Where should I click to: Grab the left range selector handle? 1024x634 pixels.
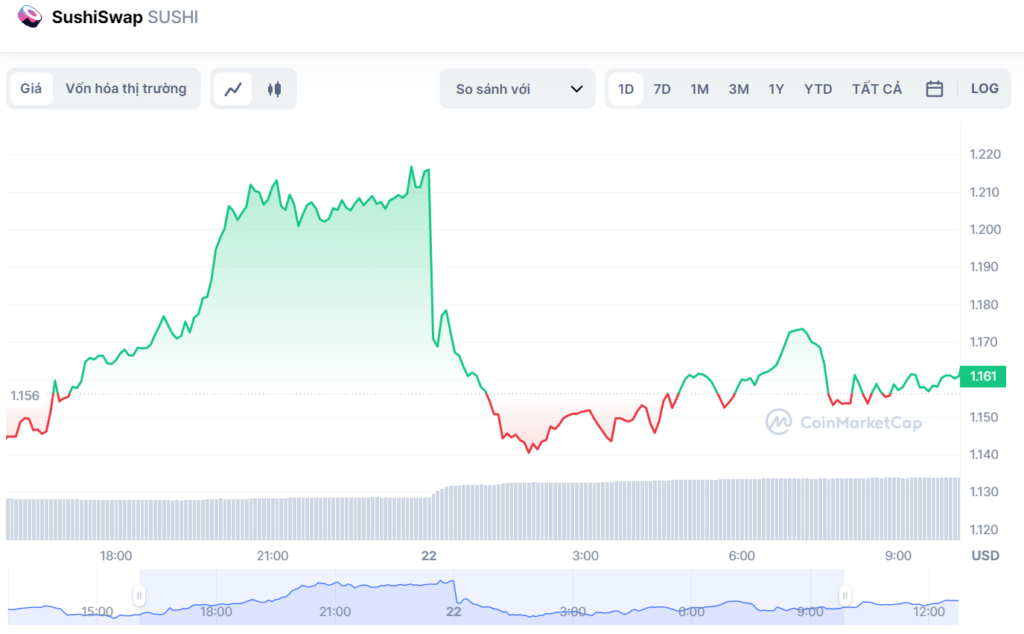click(139, 596)
